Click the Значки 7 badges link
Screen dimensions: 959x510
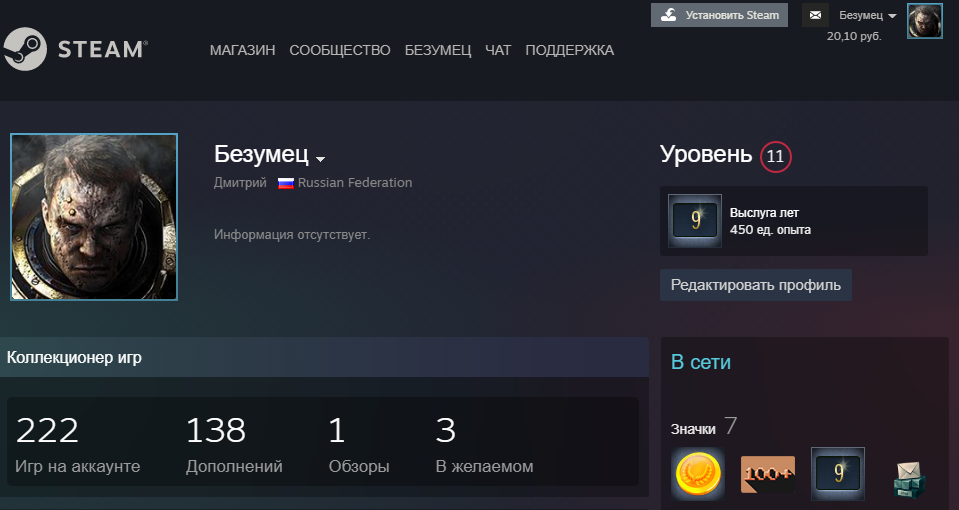[704, 427]
